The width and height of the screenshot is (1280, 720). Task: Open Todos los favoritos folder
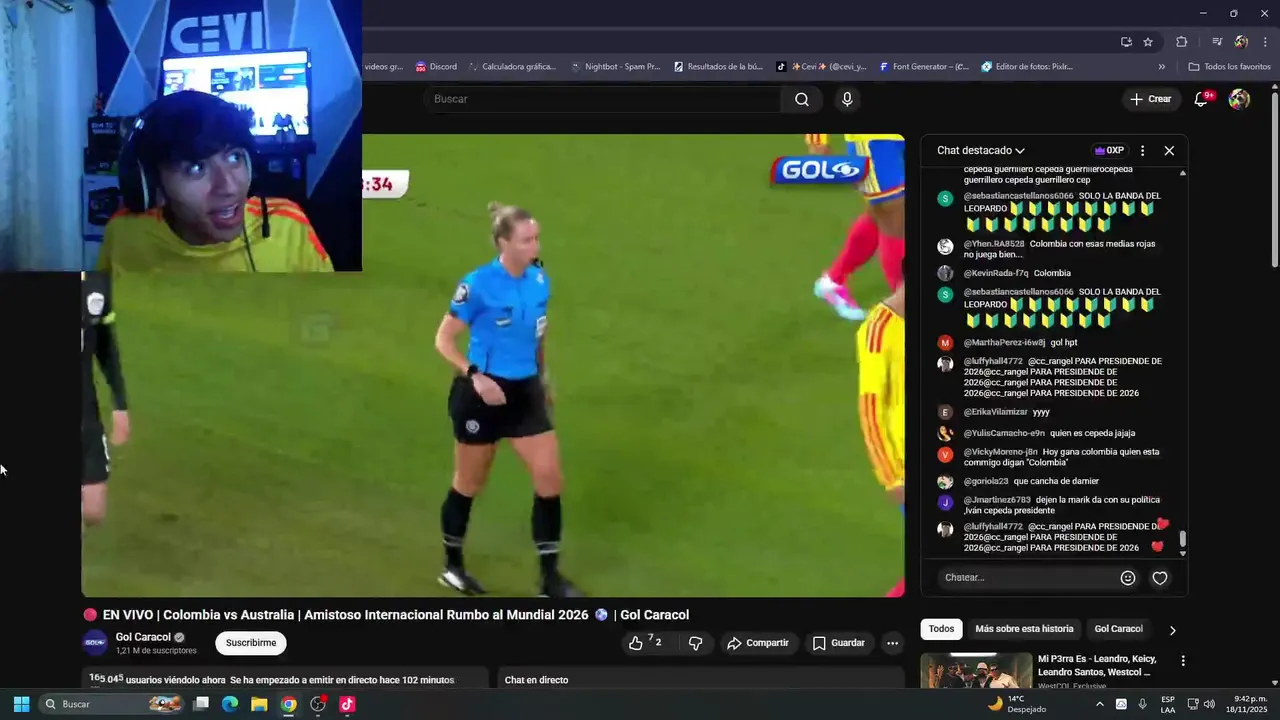coord(1229,67)
